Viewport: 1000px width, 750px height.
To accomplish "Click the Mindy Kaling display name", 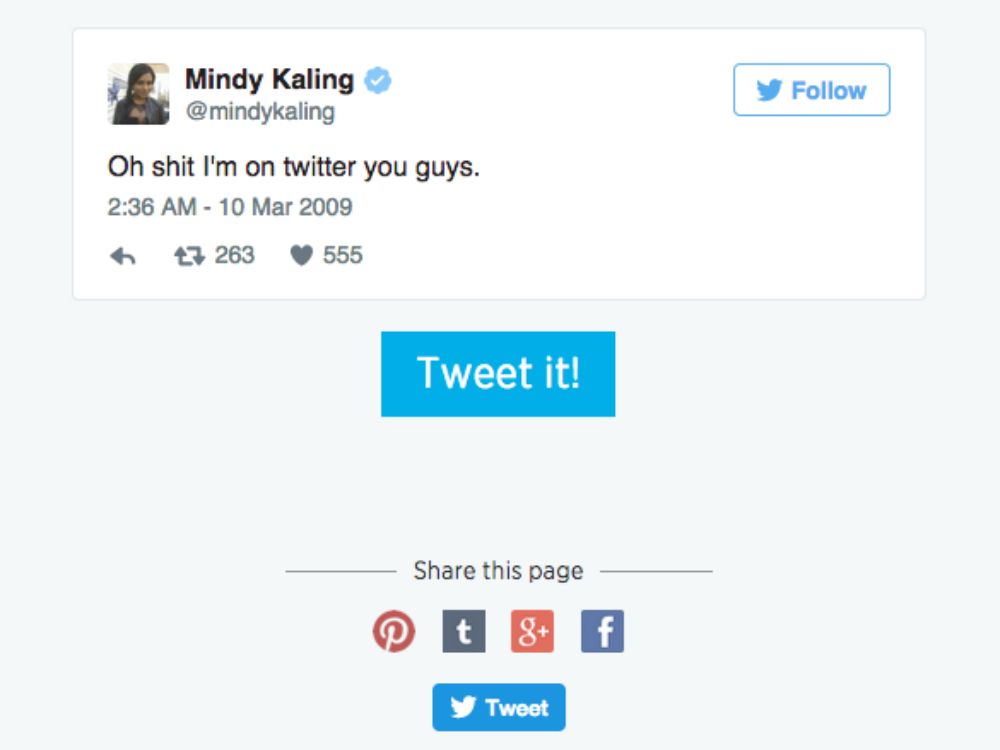I will (x=269, y=79).
